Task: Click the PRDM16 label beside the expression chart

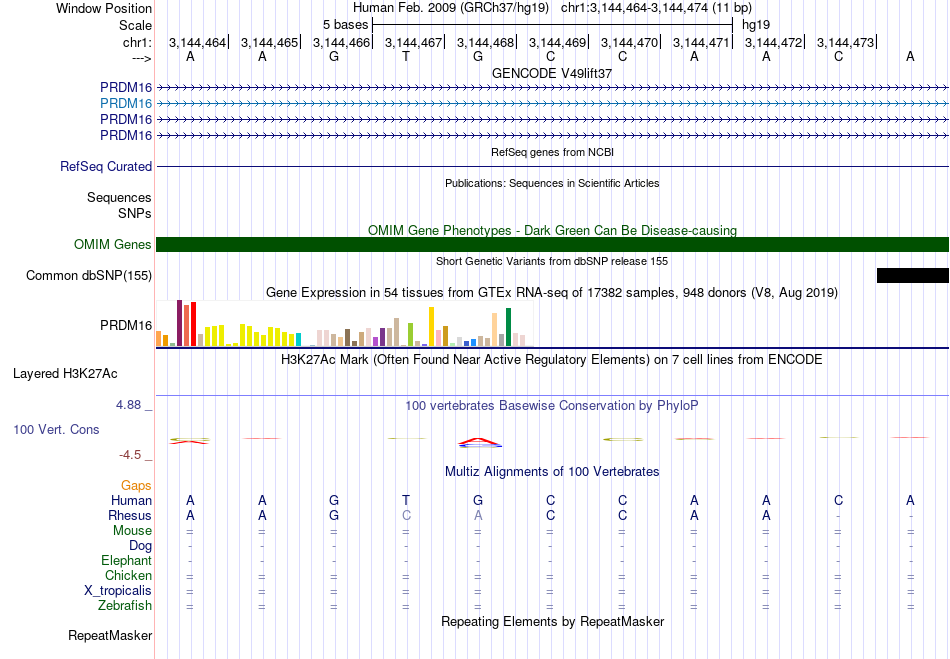Action: point(126,326)
